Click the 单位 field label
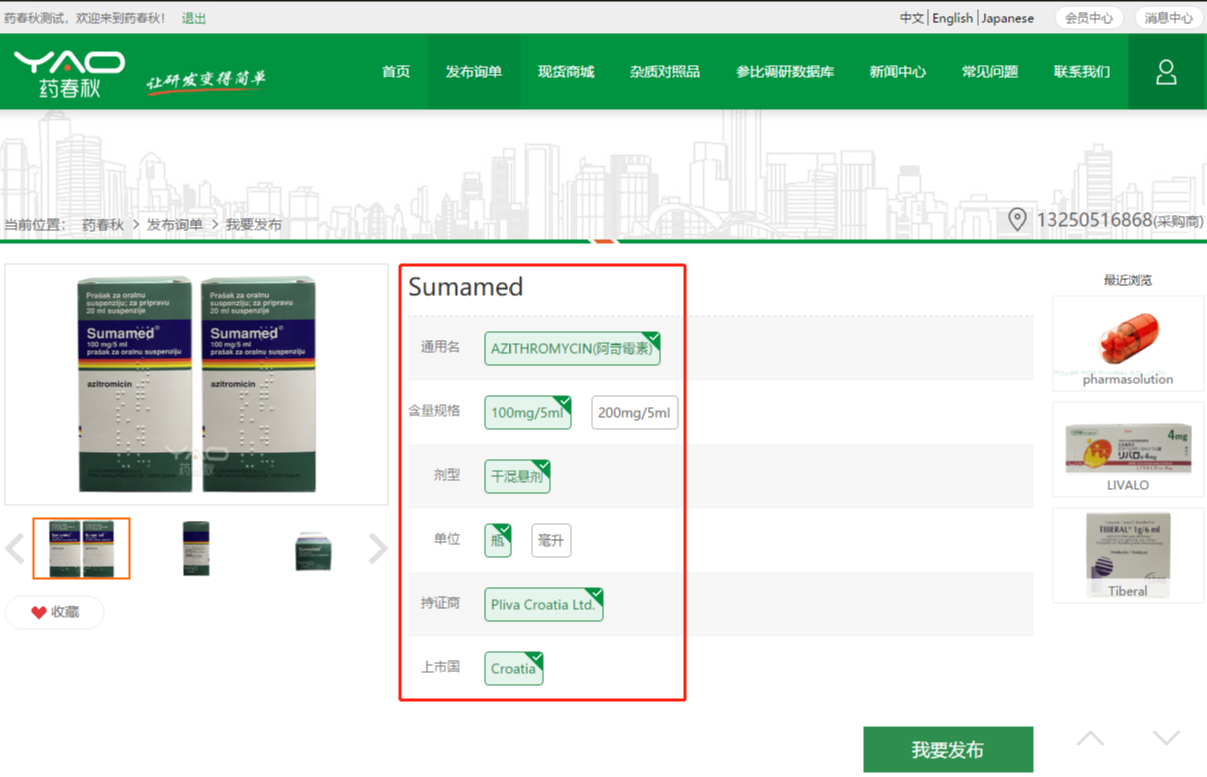Image resolution: width=1207 pixels, height=777 pixels. [447, 539]
